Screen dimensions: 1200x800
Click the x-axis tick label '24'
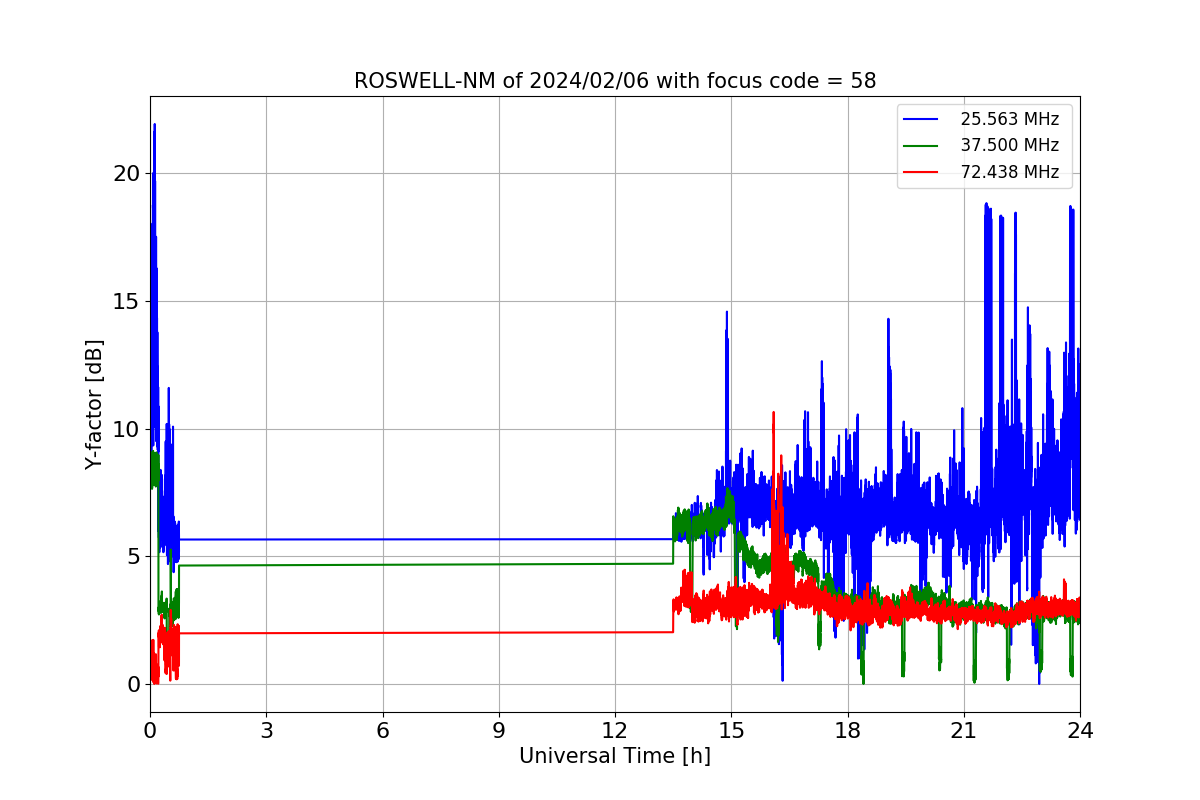1080,731
